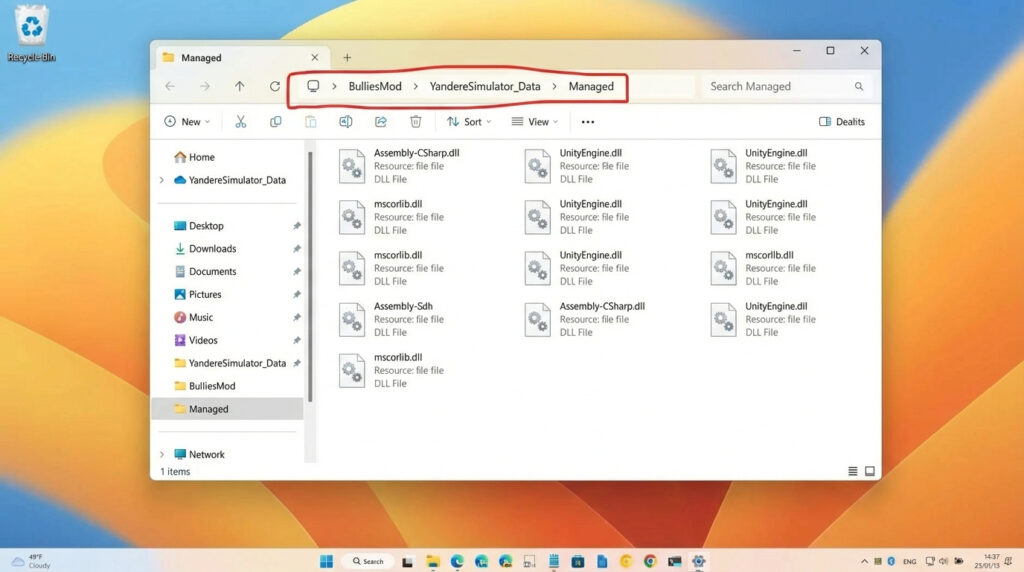1024x572 pixels.
Task: Click the Share icon in toolbar
Action: [x=381, y=122]
